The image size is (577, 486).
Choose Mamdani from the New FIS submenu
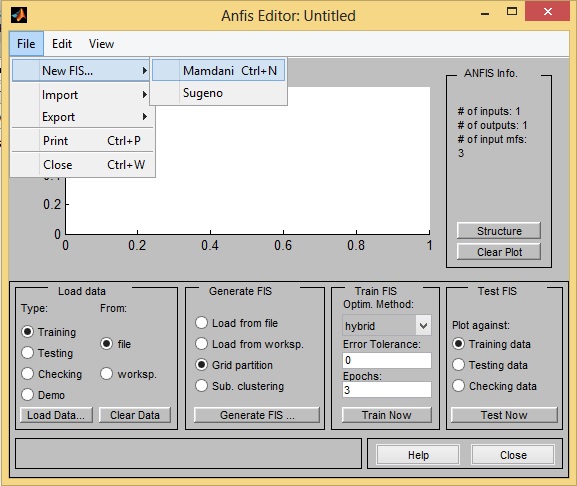[218, 70]
